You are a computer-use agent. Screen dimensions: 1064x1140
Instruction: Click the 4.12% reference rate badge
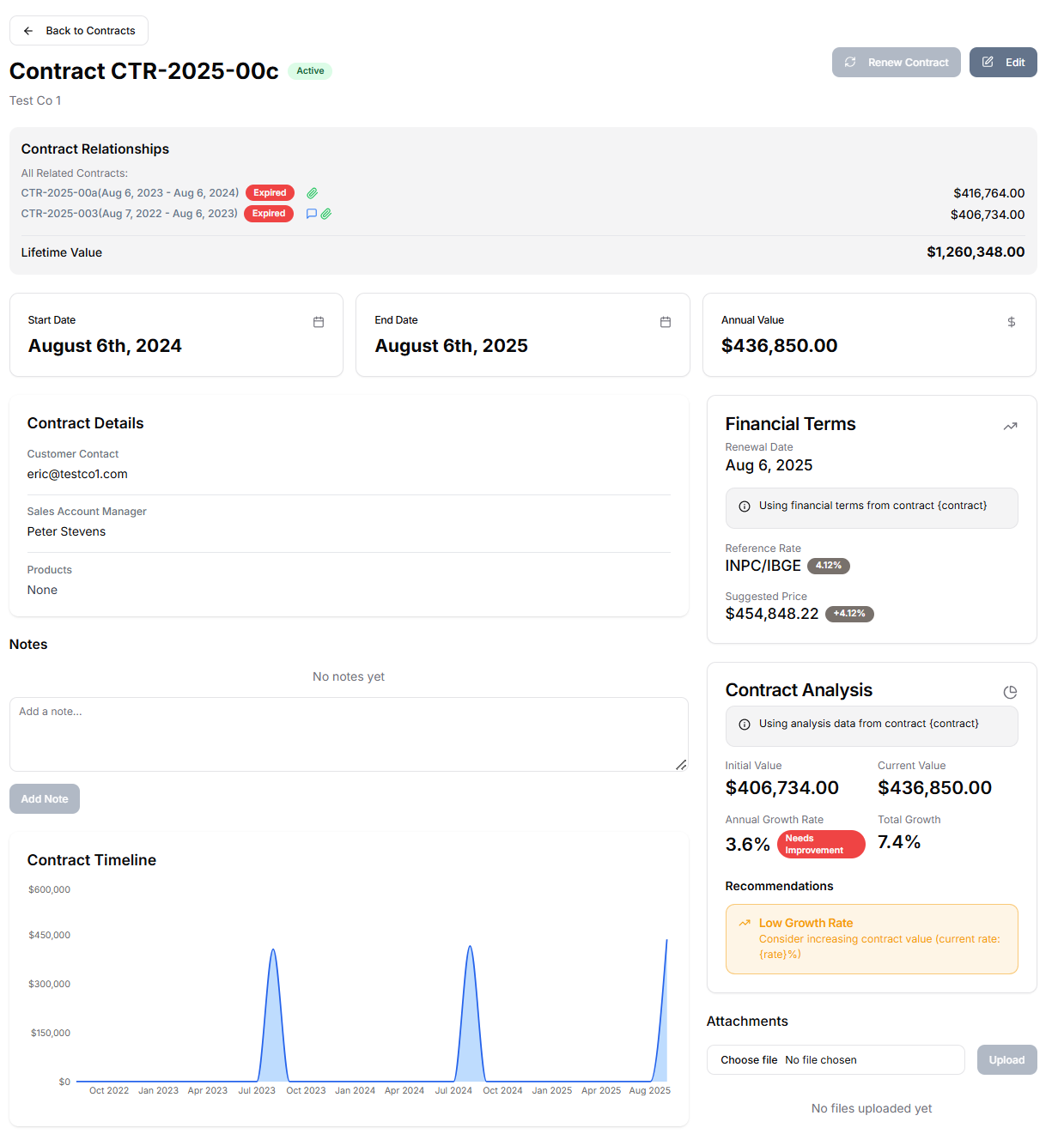[x=829, y=566]
